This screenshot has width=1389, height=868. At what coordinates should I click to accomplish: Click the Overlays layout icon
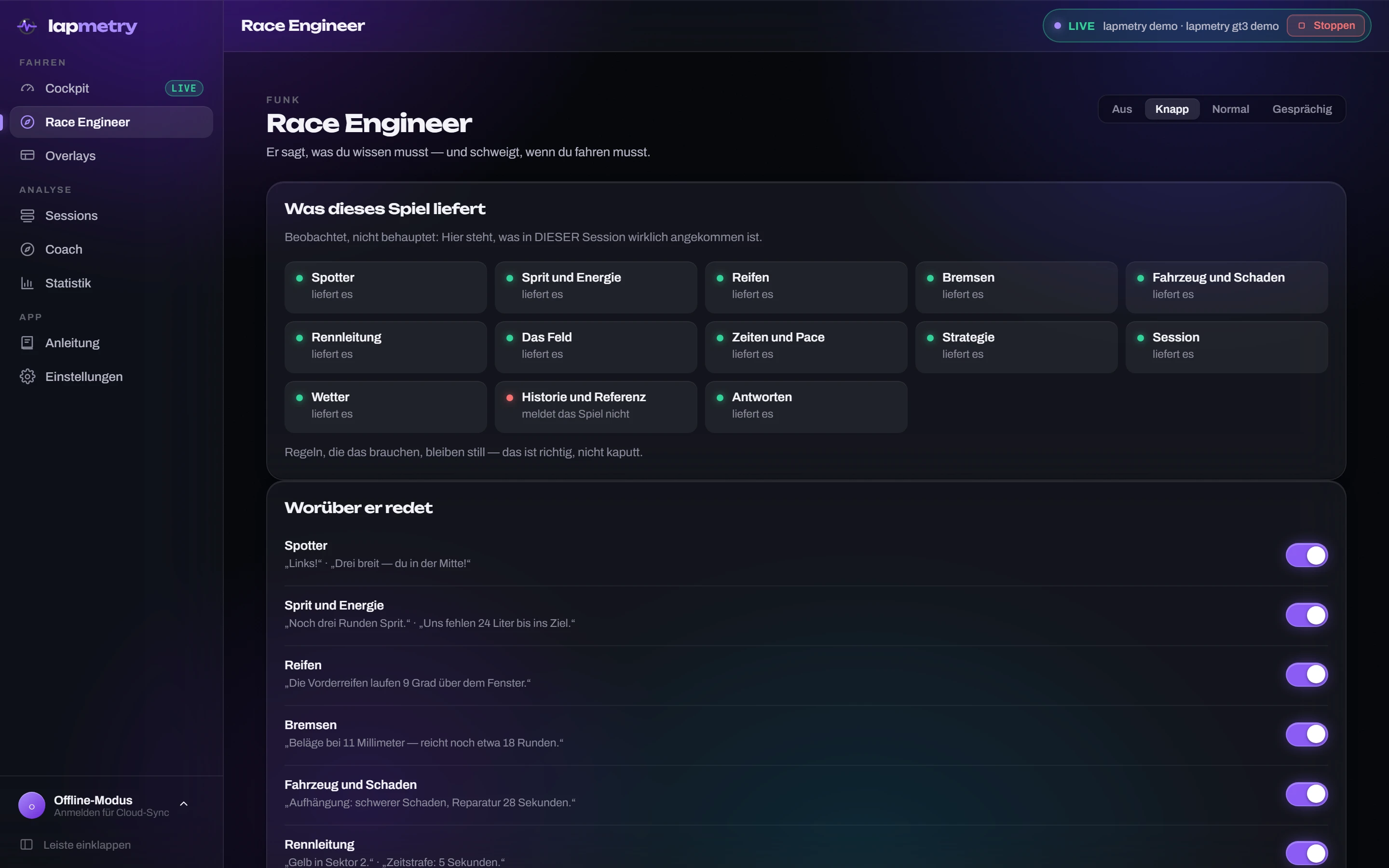[x=27, y=156]
